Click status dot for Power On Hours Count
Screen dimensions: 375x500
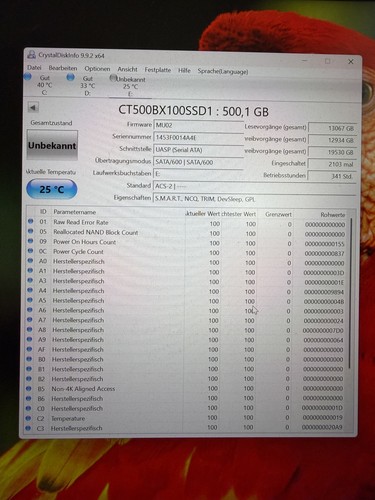(x=31, y=241)
